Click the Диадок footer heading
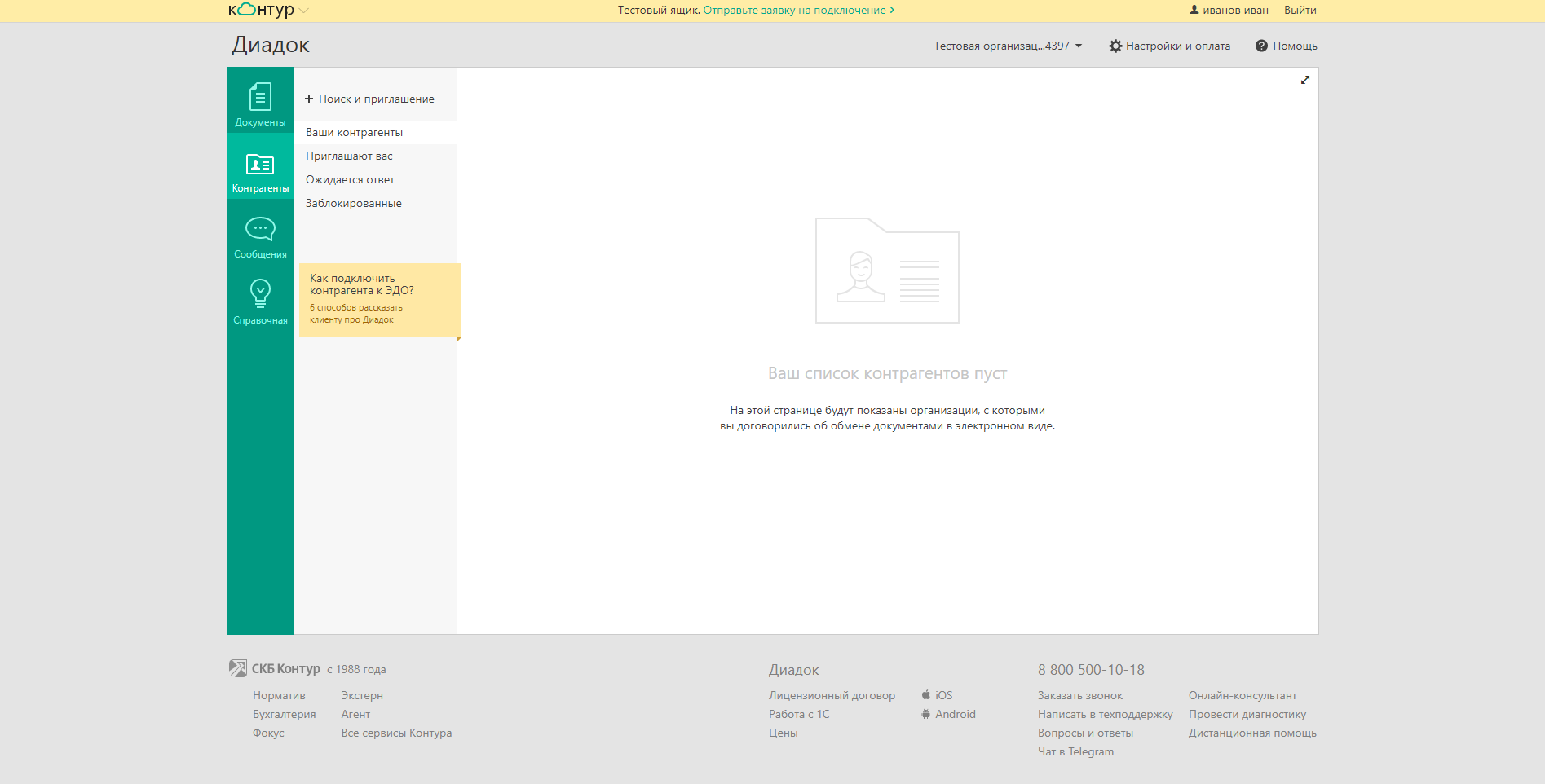Image resolution: width=1545 pixels, height=784 pixels. 794,670
